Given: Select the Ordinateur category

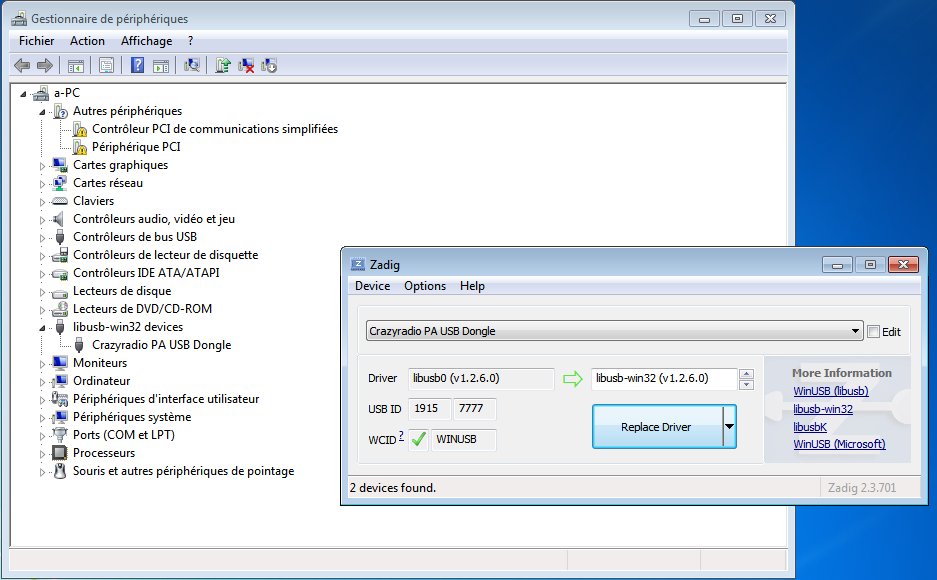Looking at the screenshot, I should 102,381.
